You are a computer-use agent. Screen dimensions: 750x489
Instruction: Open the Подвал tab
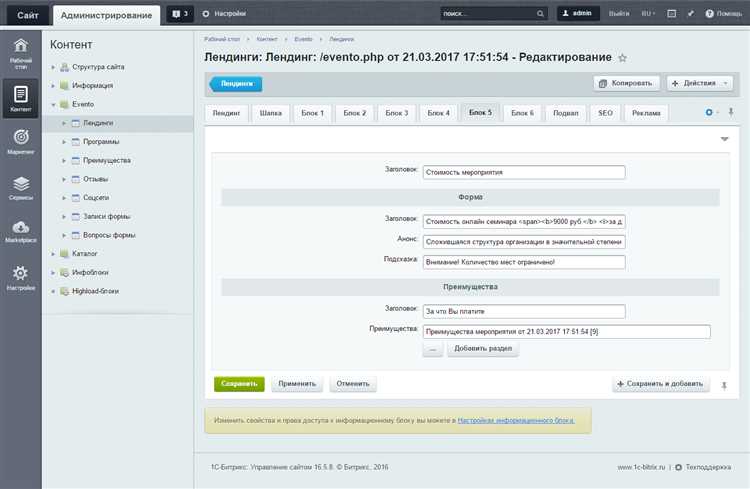tap(566, 113)
